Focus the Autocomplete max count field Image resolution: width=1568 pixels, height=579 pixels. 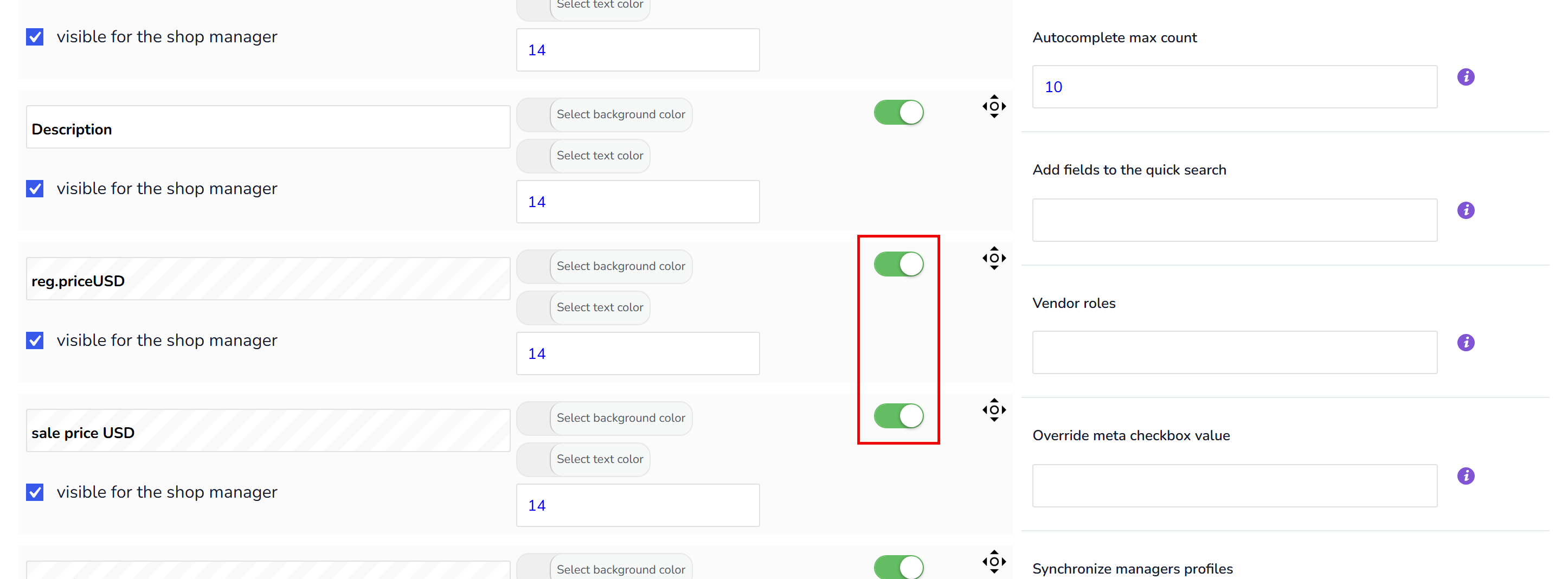click(x=1235, y=87)
